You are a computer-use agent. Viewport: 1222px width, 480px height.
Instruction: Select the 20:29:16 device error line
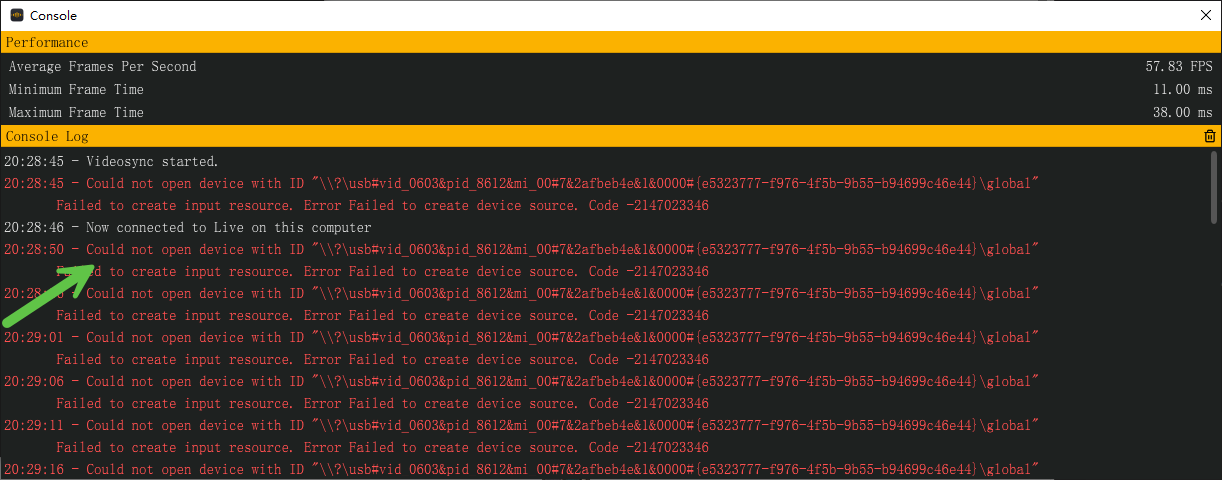(x=520, y=469)
